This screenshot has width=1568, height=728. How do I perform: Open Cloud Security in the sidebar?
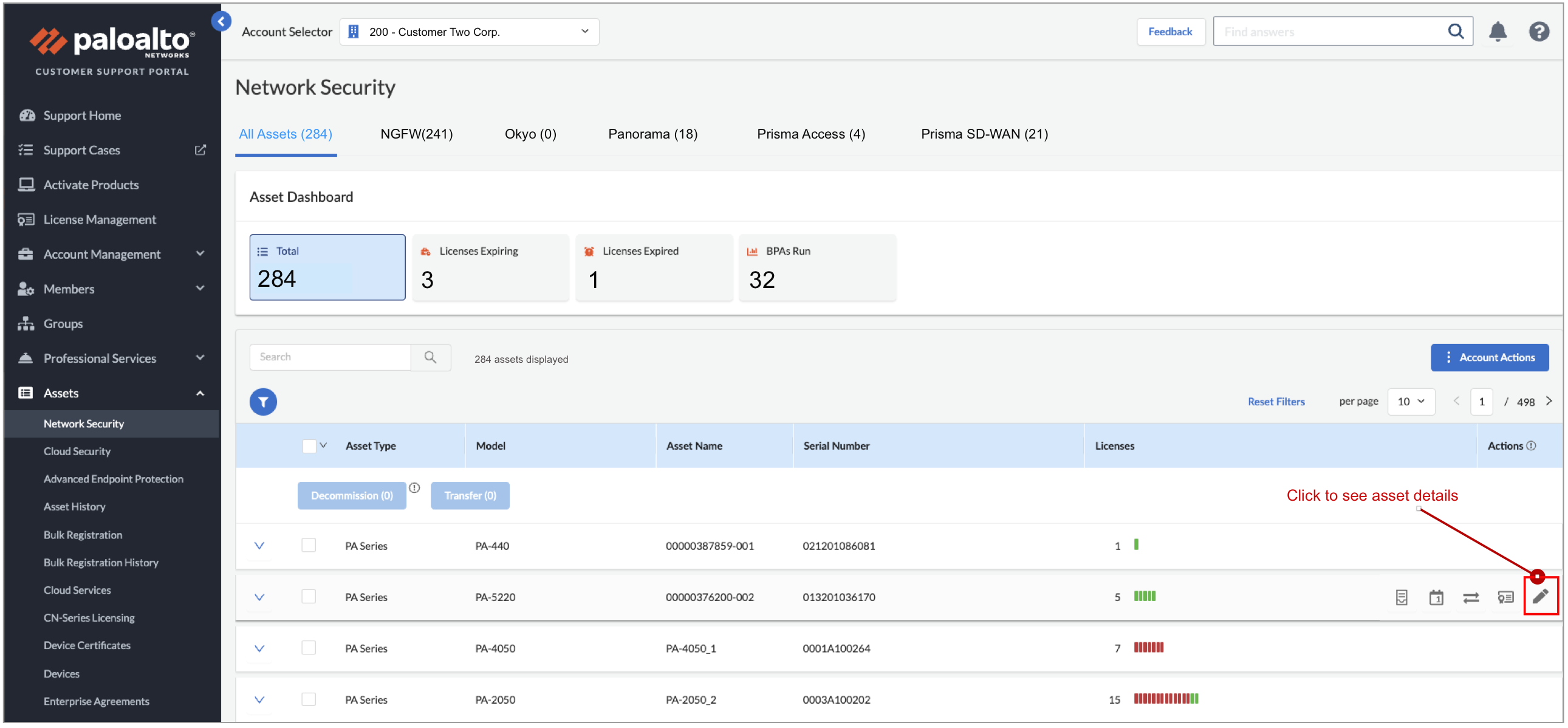(x=77, y=451)
